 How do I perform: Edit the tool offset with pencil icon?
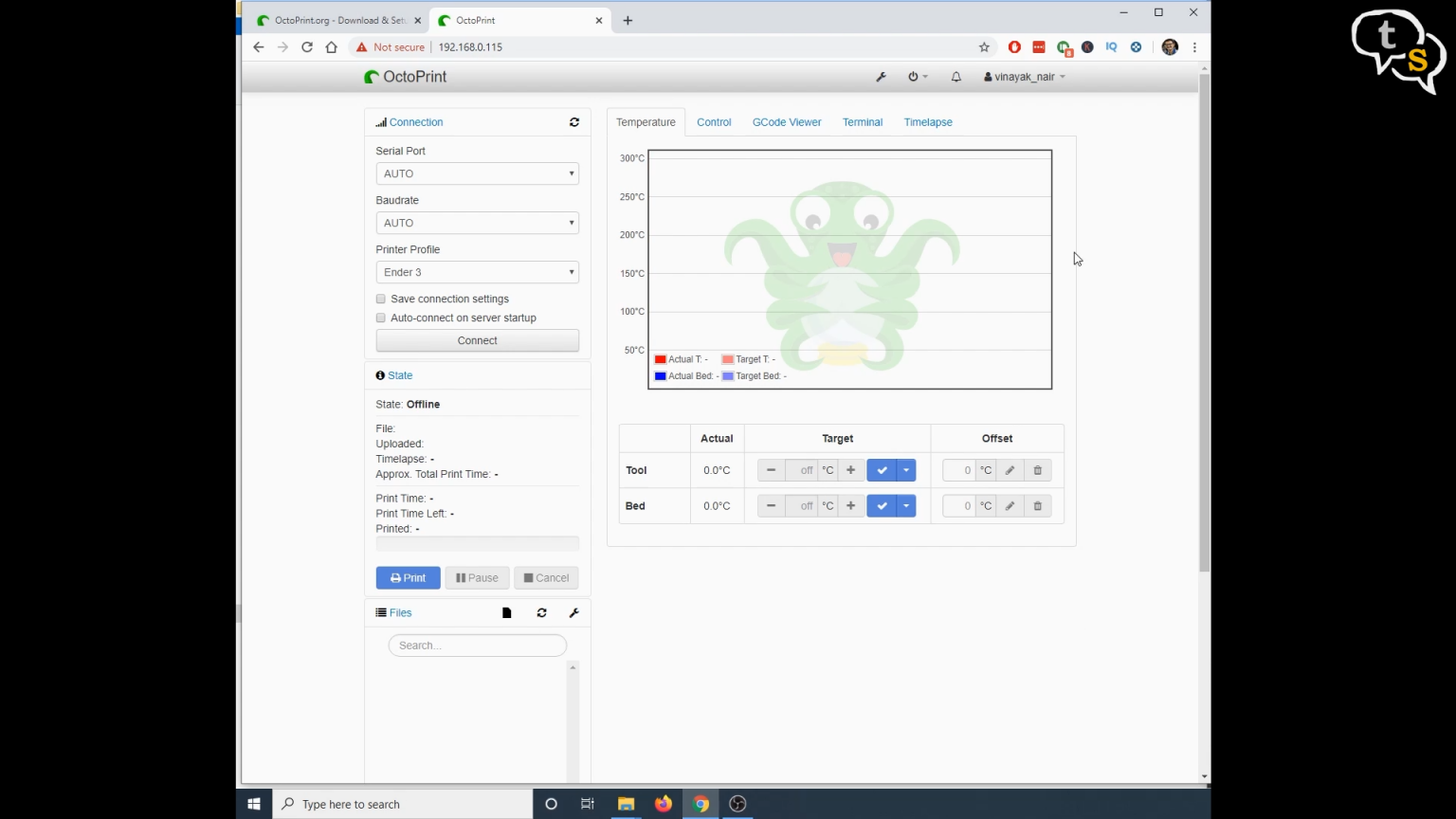(1009, 469)
